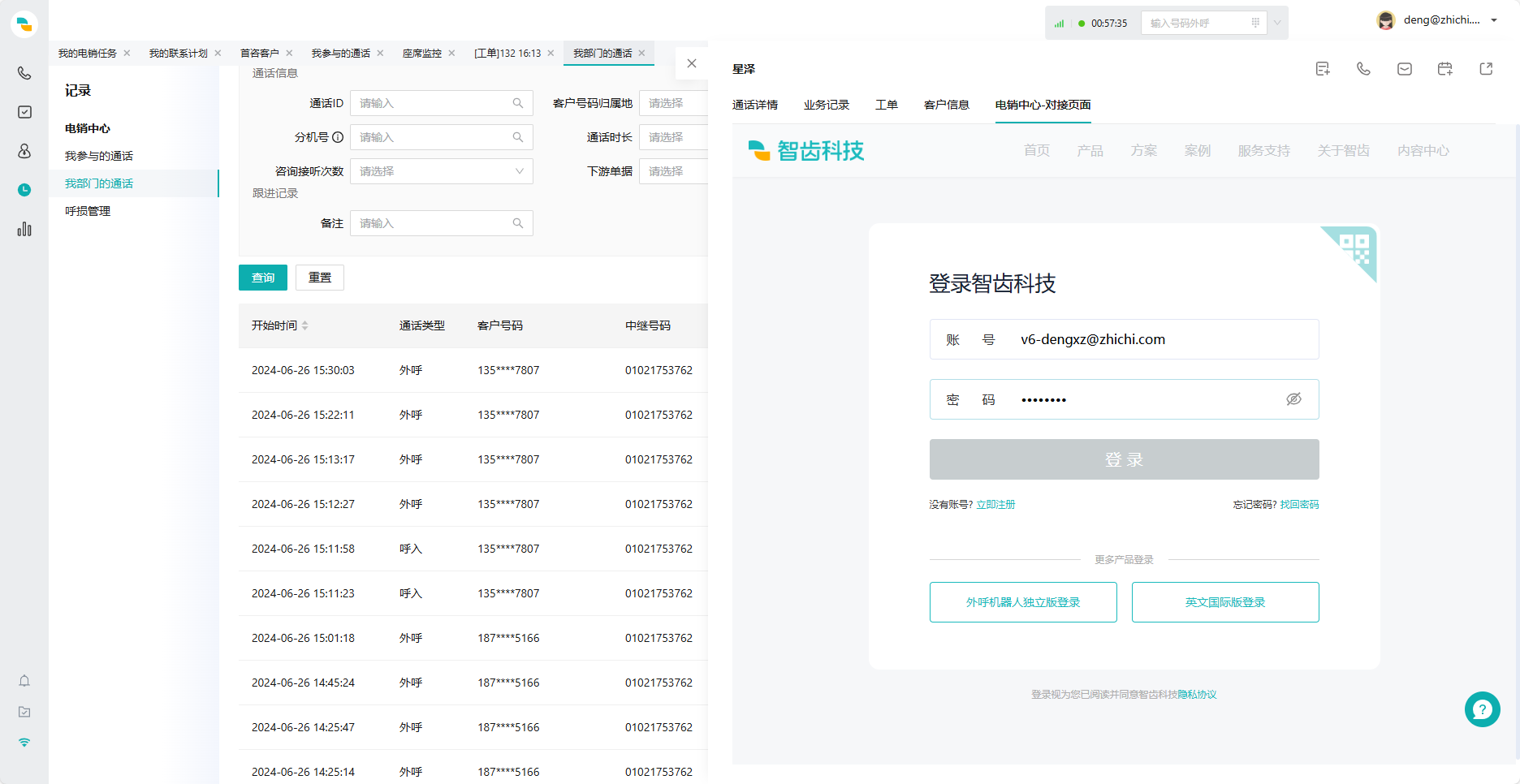Image resolution: width=1520 pixels, height=784 pixels.
Task: Click the info icon next to 分机号
Action: [x=338, y=137]
